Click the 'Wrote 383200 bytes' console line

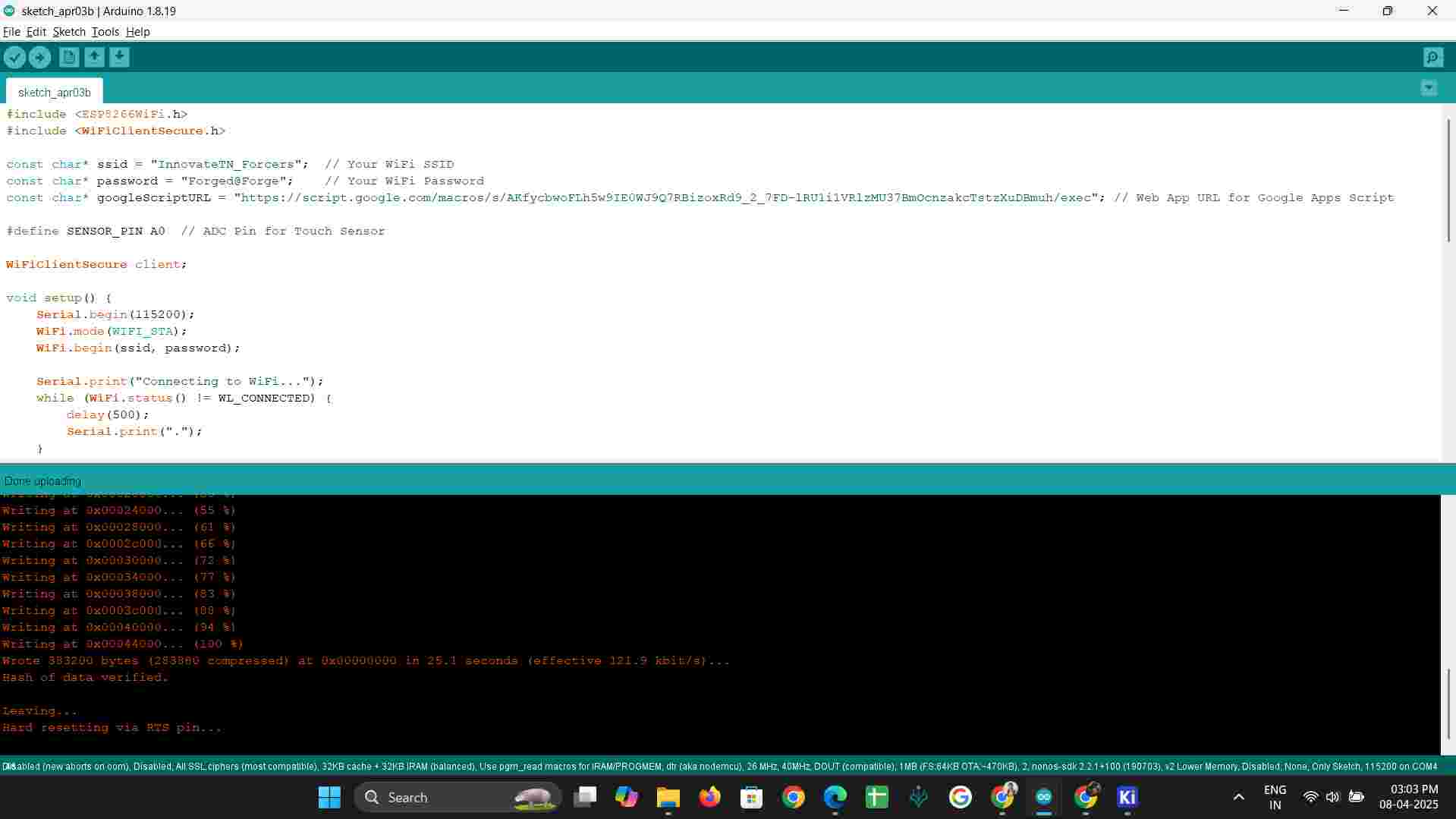366,660
